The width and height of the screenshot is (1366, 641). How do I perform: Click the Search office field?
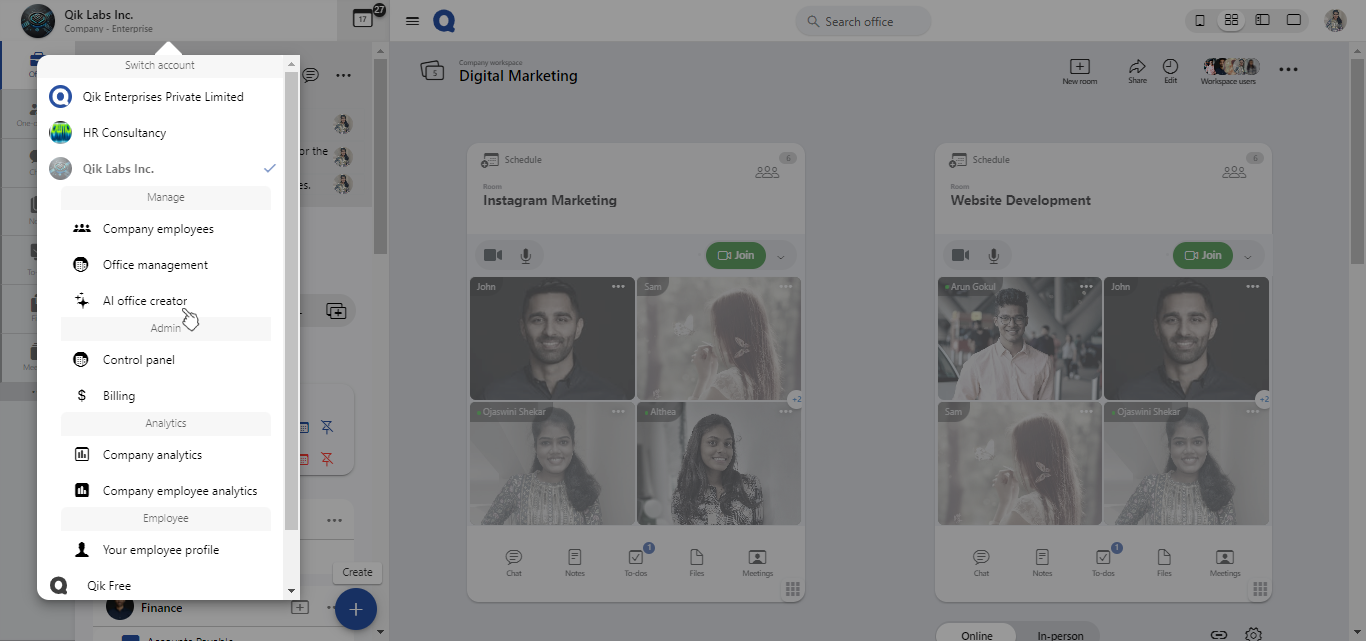(862, 21)
